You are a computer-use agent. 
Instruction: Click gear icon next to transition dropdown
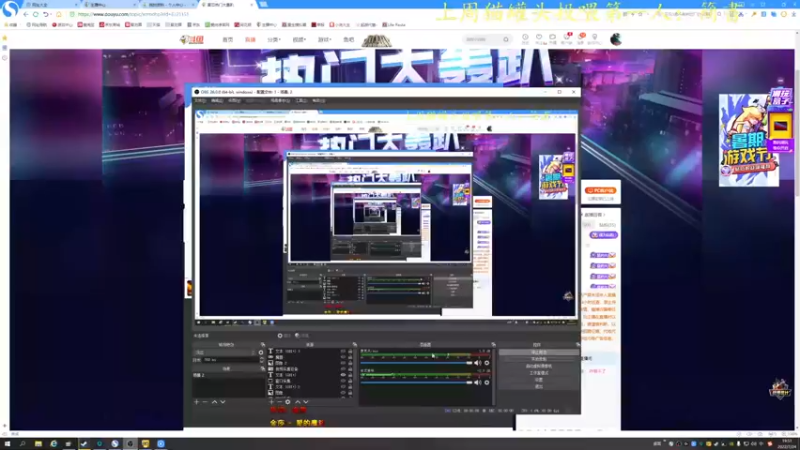coord(261,352)
